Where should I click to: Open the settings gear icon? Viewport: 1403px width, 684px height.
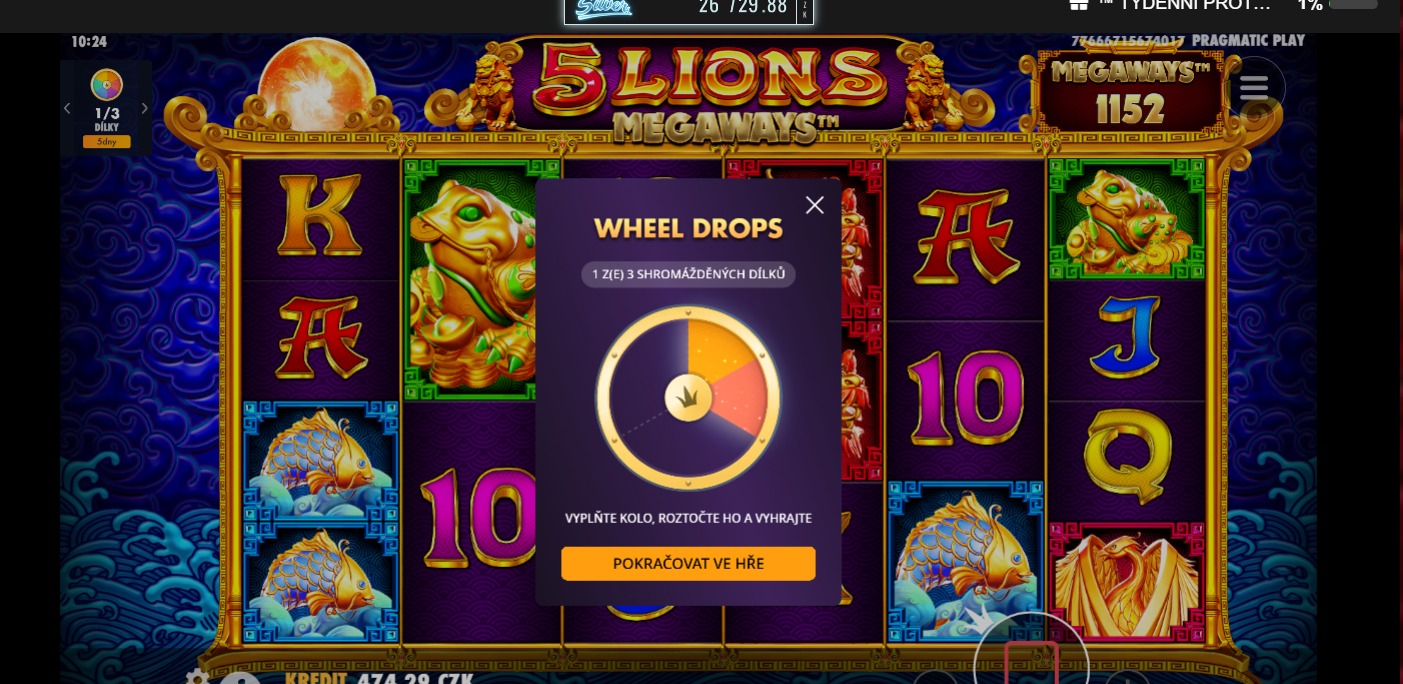click(x=196, y=677)
